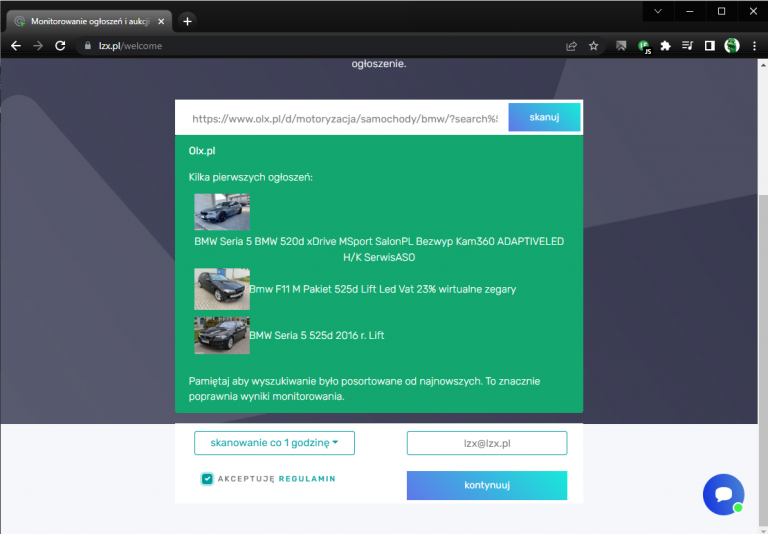Open a new browser tab

[187, 21]
